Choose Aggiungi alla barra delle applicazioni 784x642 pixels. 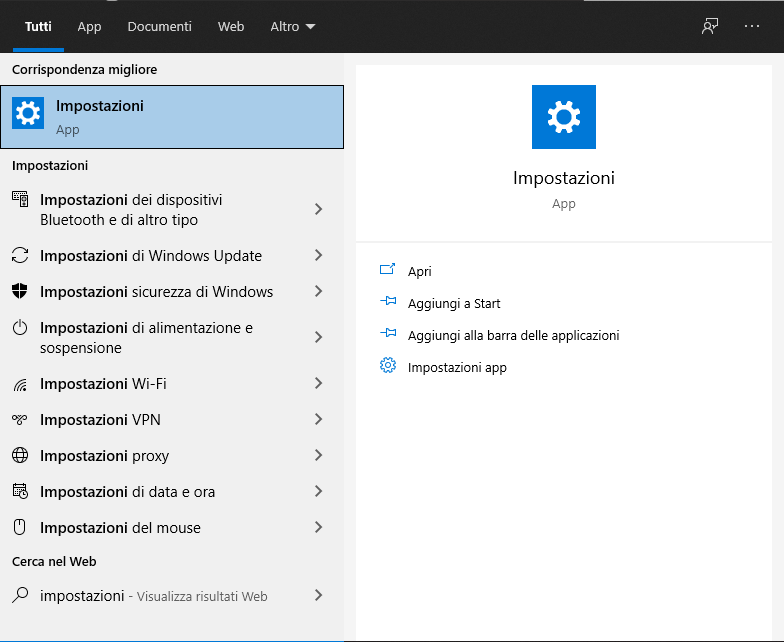click(514, 335)
